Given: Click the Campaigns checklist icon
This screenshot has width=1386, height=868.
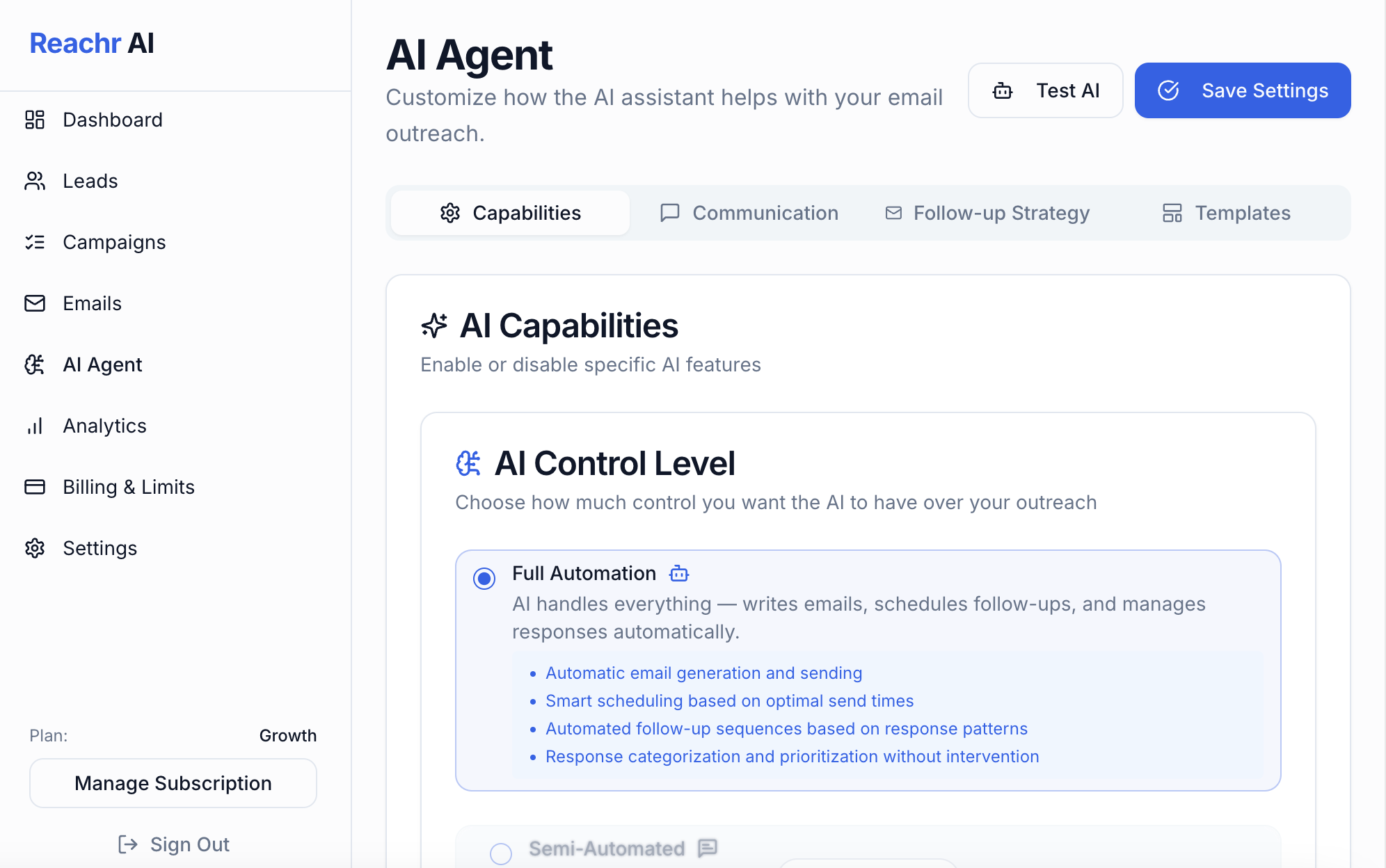Looking at the screenshot, I should (35, 242).
